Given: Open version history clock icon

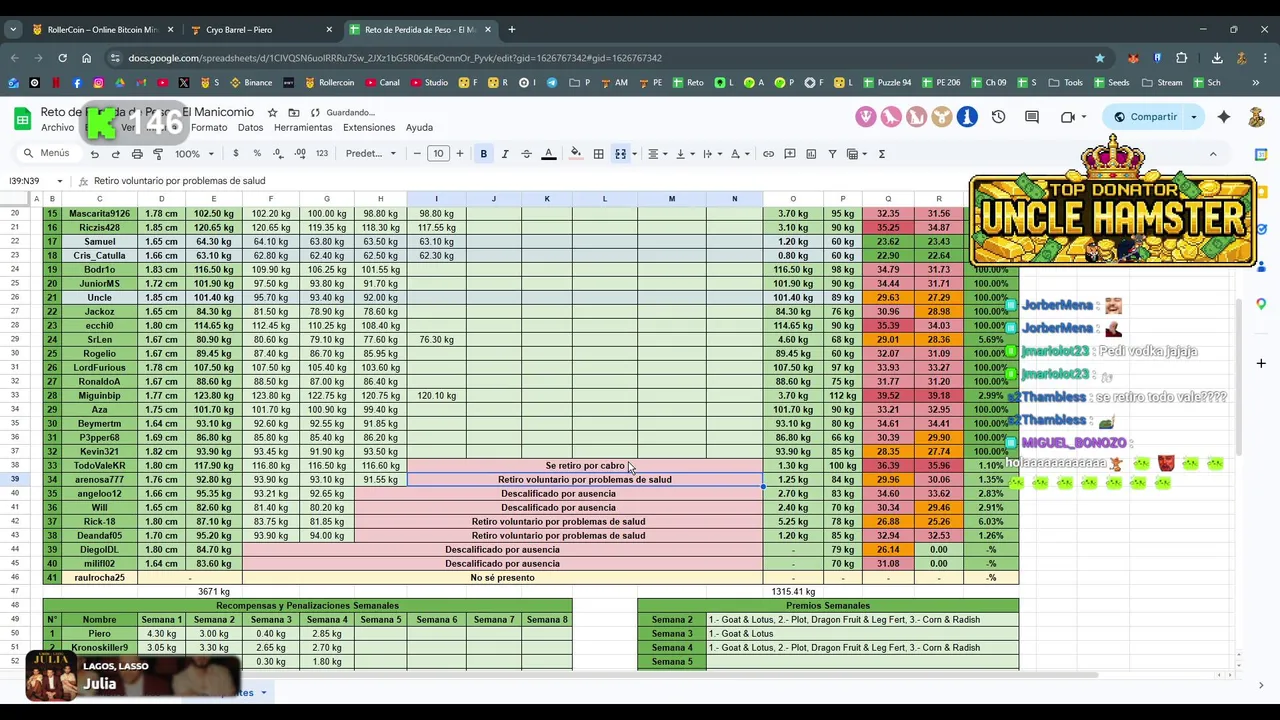Looking at the screenshot, I should click(x=998, y=117).
